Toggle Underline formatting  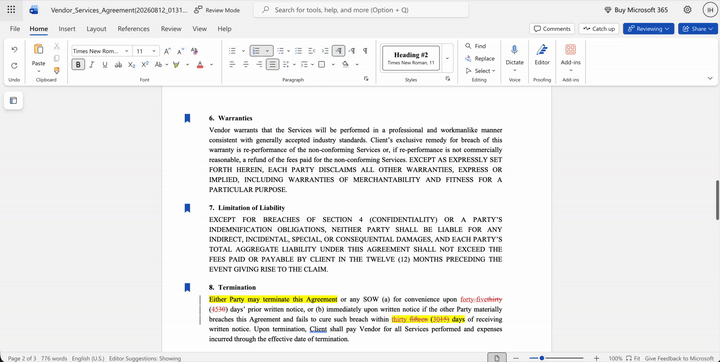105,65
